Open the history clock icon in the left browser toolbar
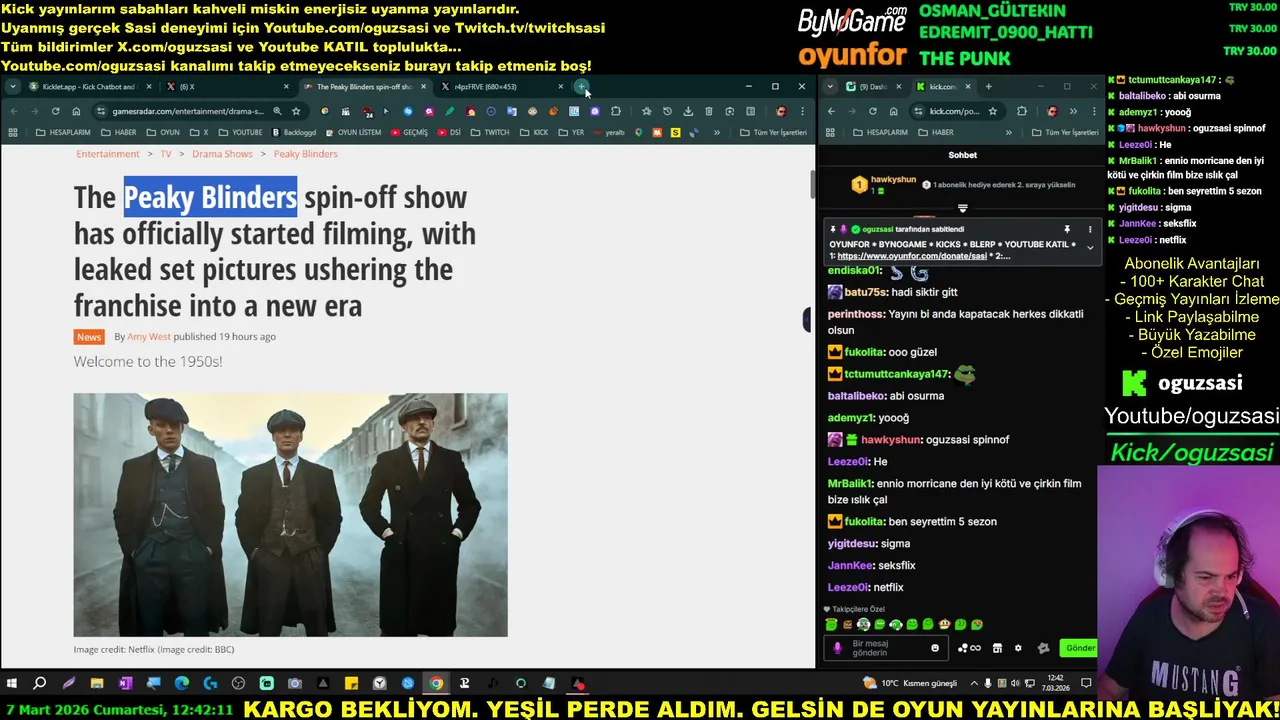The height and width of the screenshot is (720, 1280). click(x=667, y=111)
